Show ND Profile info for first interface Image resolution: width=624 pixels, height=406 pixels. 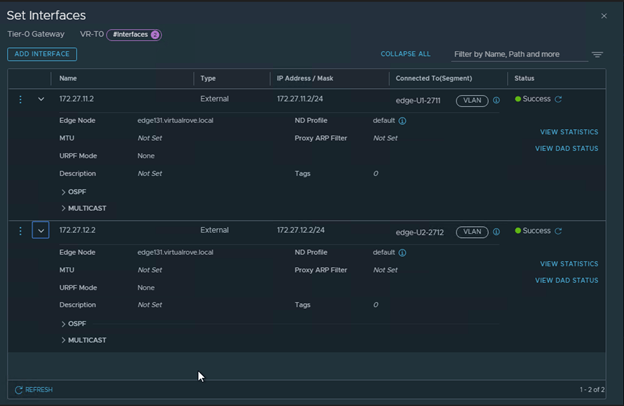[403, 121]
